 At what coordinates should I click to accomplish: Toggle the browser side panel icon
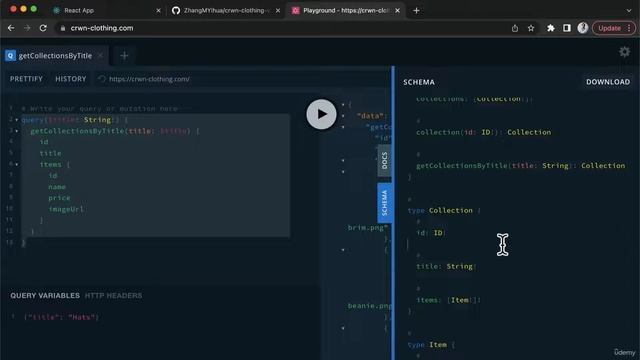pos(567,28)
